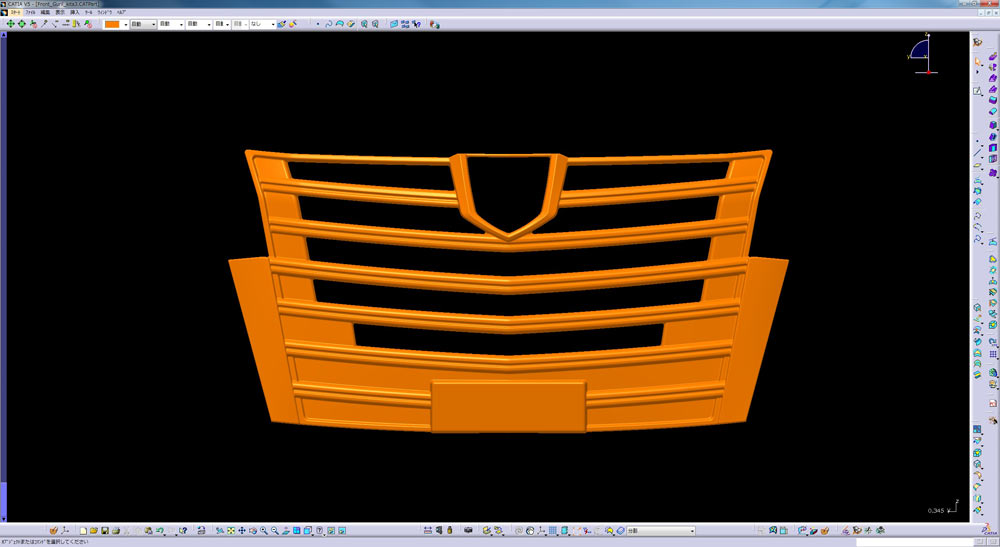The width and height of the screenshot is (1000, 547).
Task: Click the tree scrollbar up arrow at left edge
Action: (x=3, y=35)
